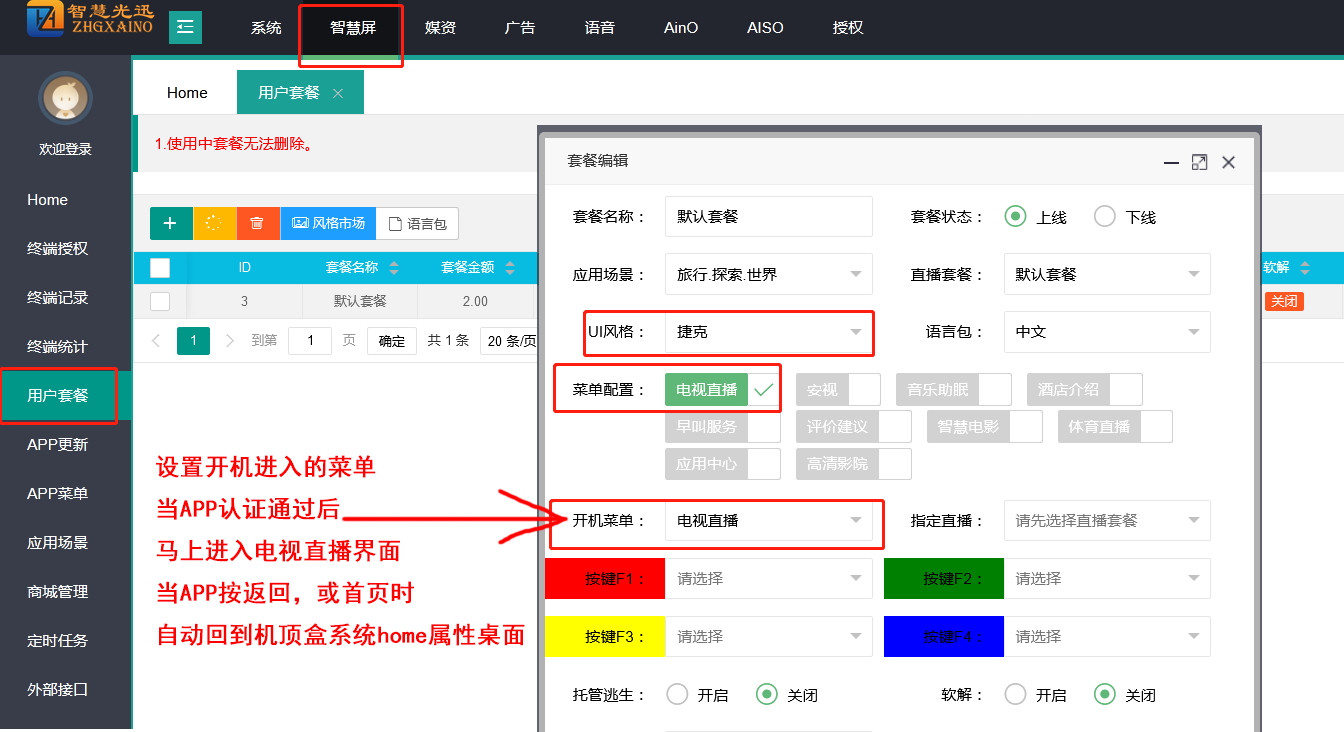The width and height of the screenshot is (1344, 732).
Task: Click the green add package plus icon
Action: click(x=170, y=223)
